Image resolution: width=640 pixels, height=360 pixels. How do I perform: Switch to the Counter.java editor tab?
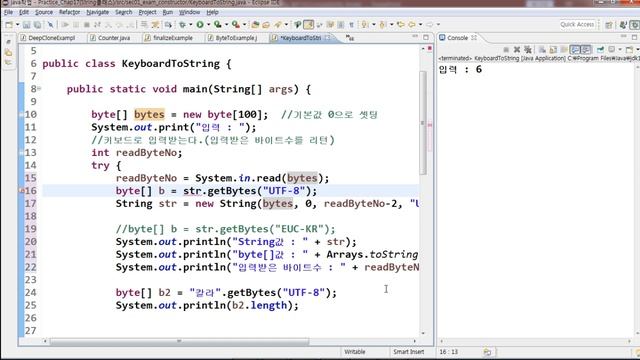coord(114,38)
